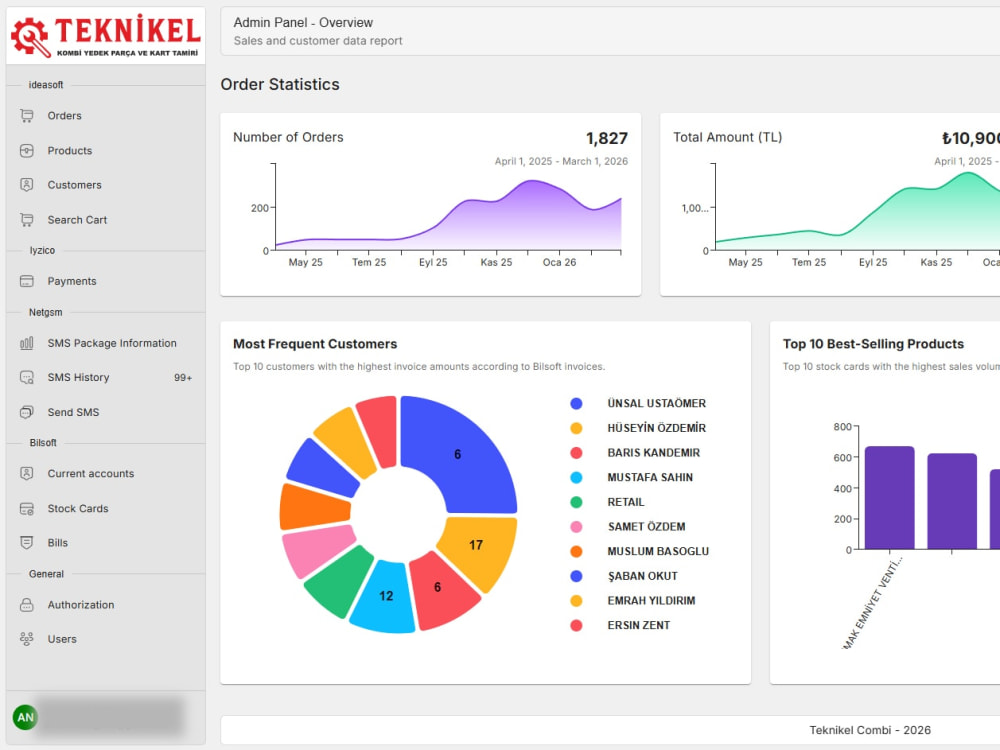
Task: Toggle SAMET ÖZDEM legend pink dot
Action: tap(576, 527)
